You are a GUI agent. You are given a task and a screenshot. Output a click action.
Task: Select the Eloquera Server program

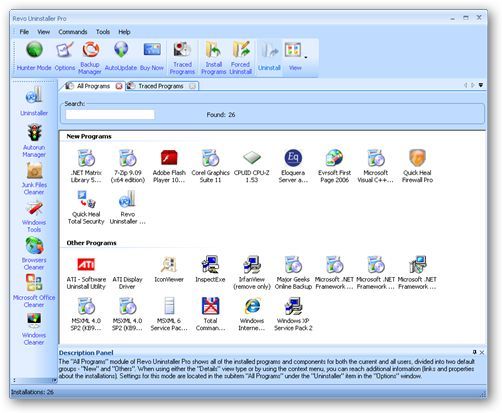pyautogui.click(x=293, y=166)
